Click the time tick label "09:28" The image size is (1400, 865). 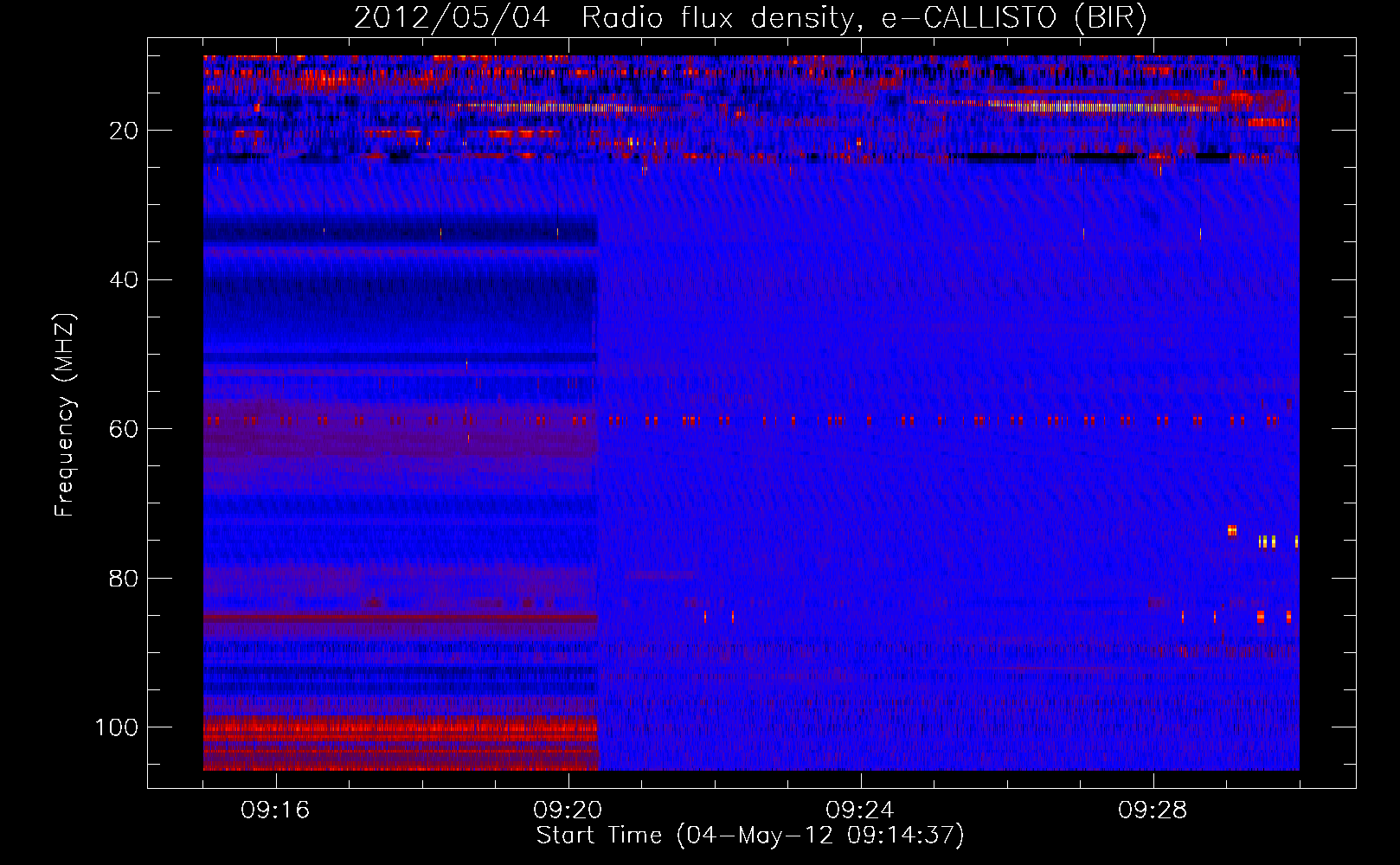point(1153,811)
